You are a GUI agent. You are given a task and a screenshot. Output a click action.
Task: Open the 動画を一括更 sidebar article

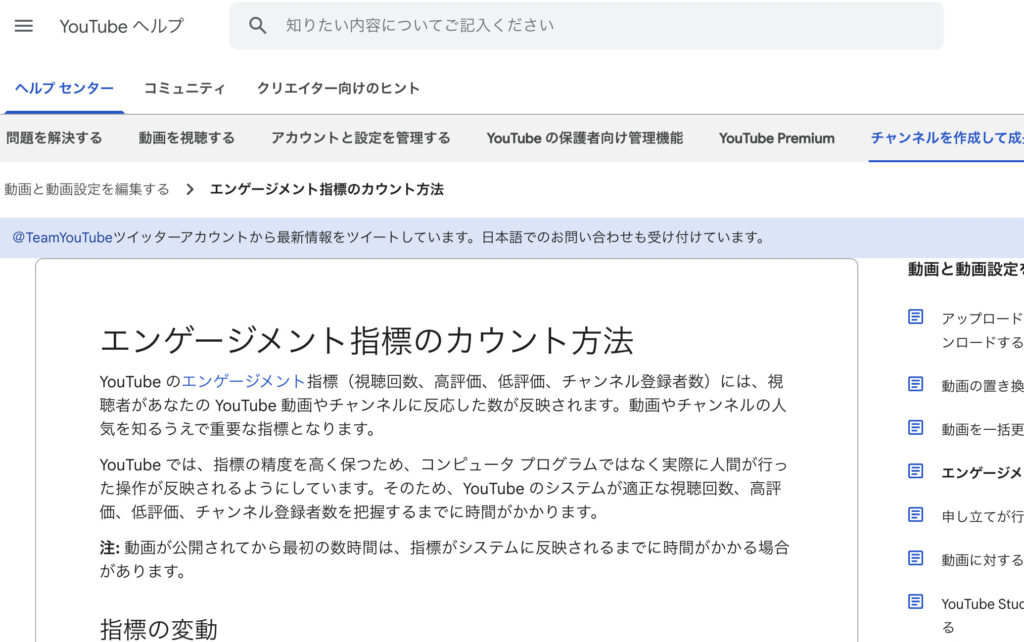(x=982, y=429)
